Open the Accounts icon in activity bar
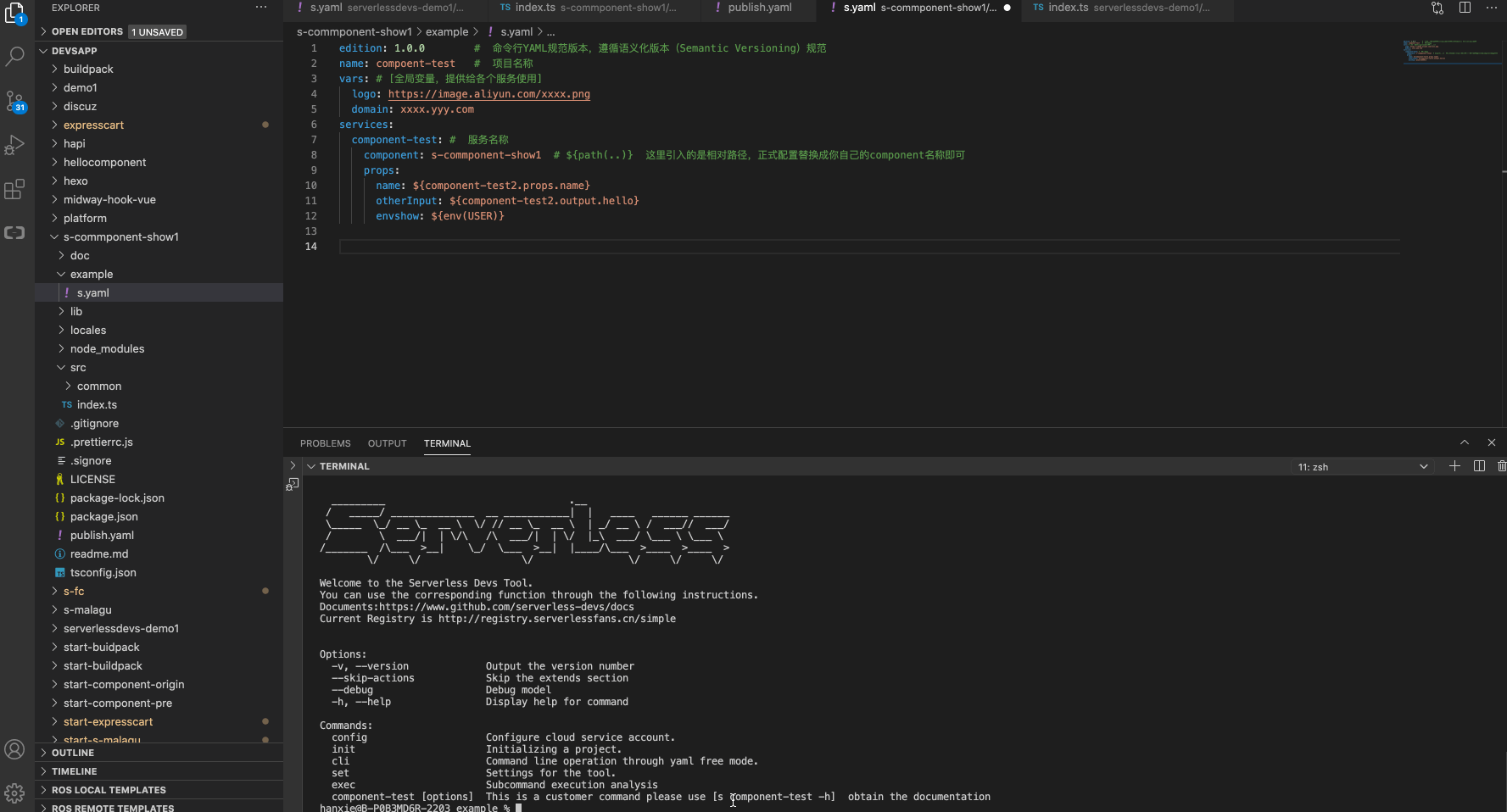Viewport: 1507px width, 812px height. [x=15, y=749]
